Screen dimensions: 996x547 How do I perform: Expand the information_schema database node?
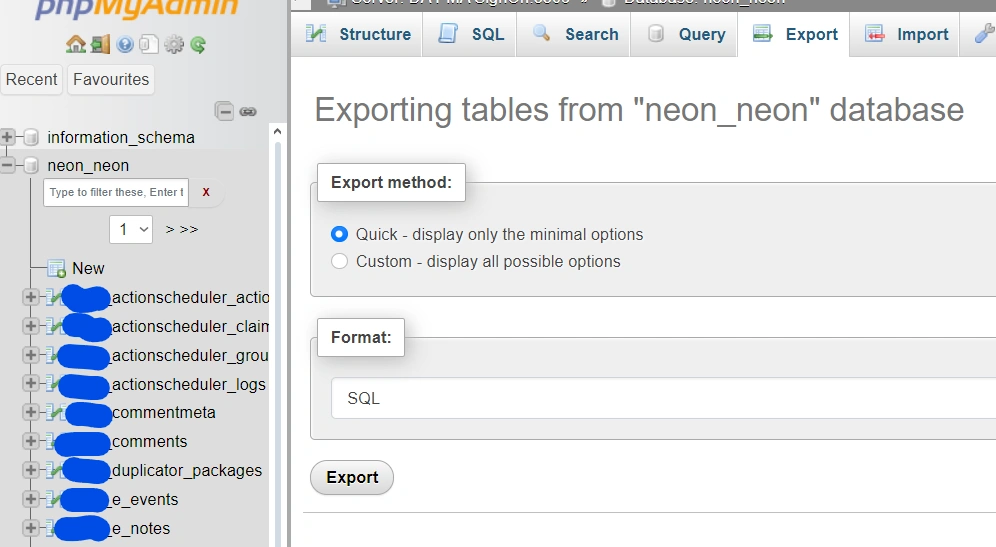8,137
